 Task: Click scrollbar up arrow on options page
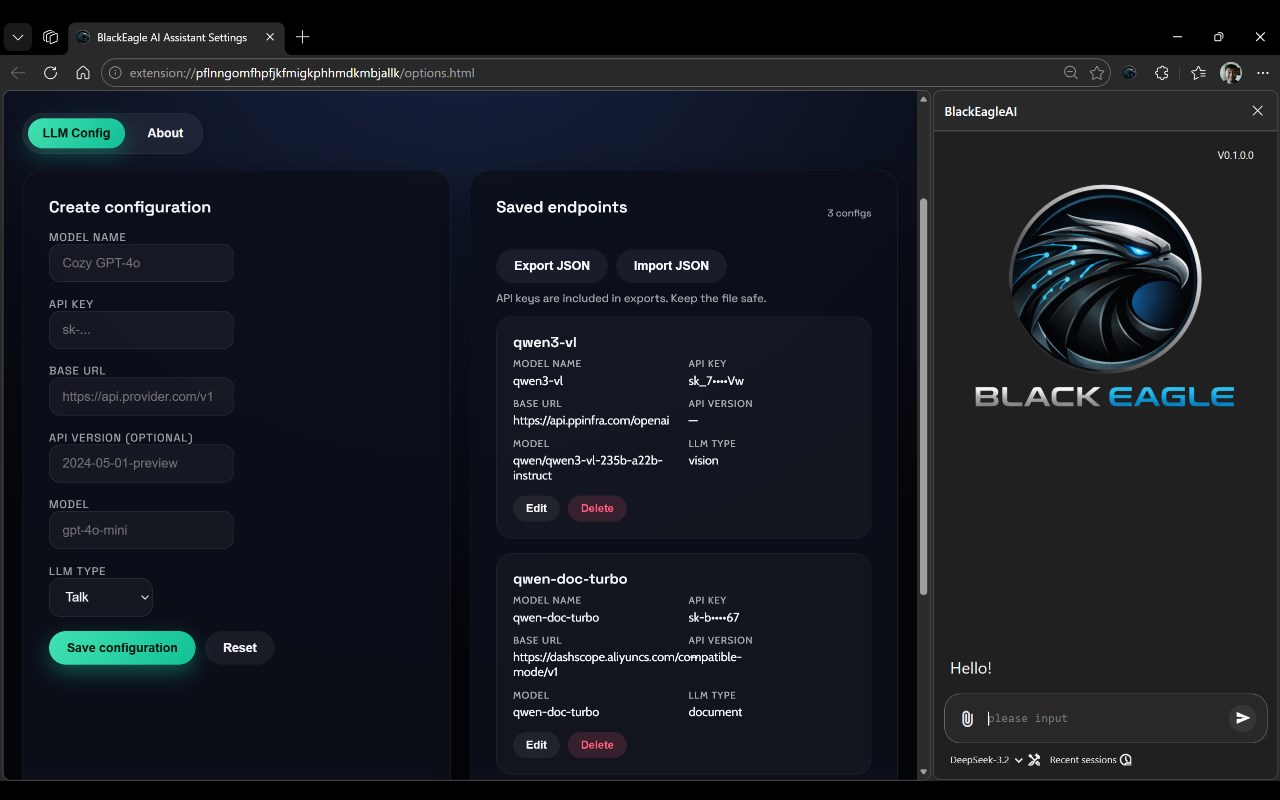tap(923, 99)
